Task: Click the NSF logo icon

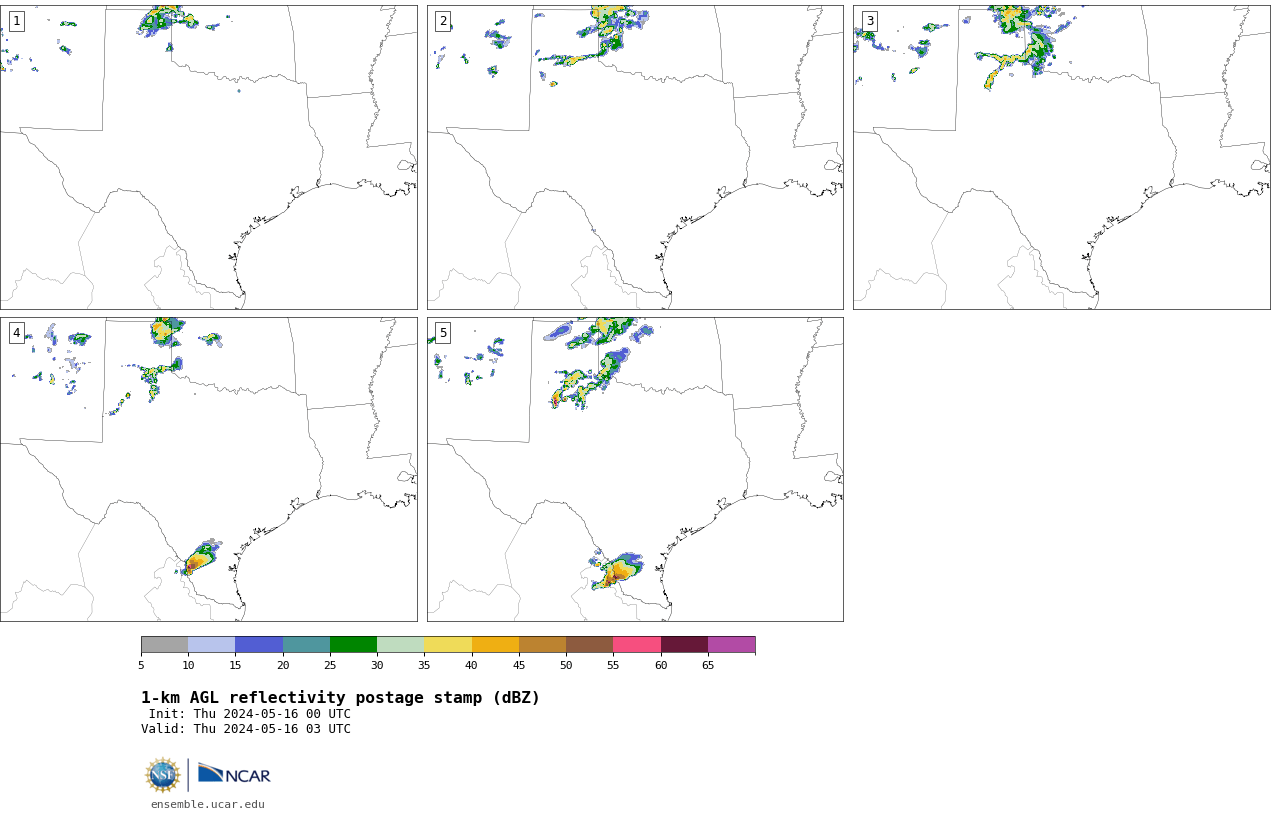Action: pos(163,775)
